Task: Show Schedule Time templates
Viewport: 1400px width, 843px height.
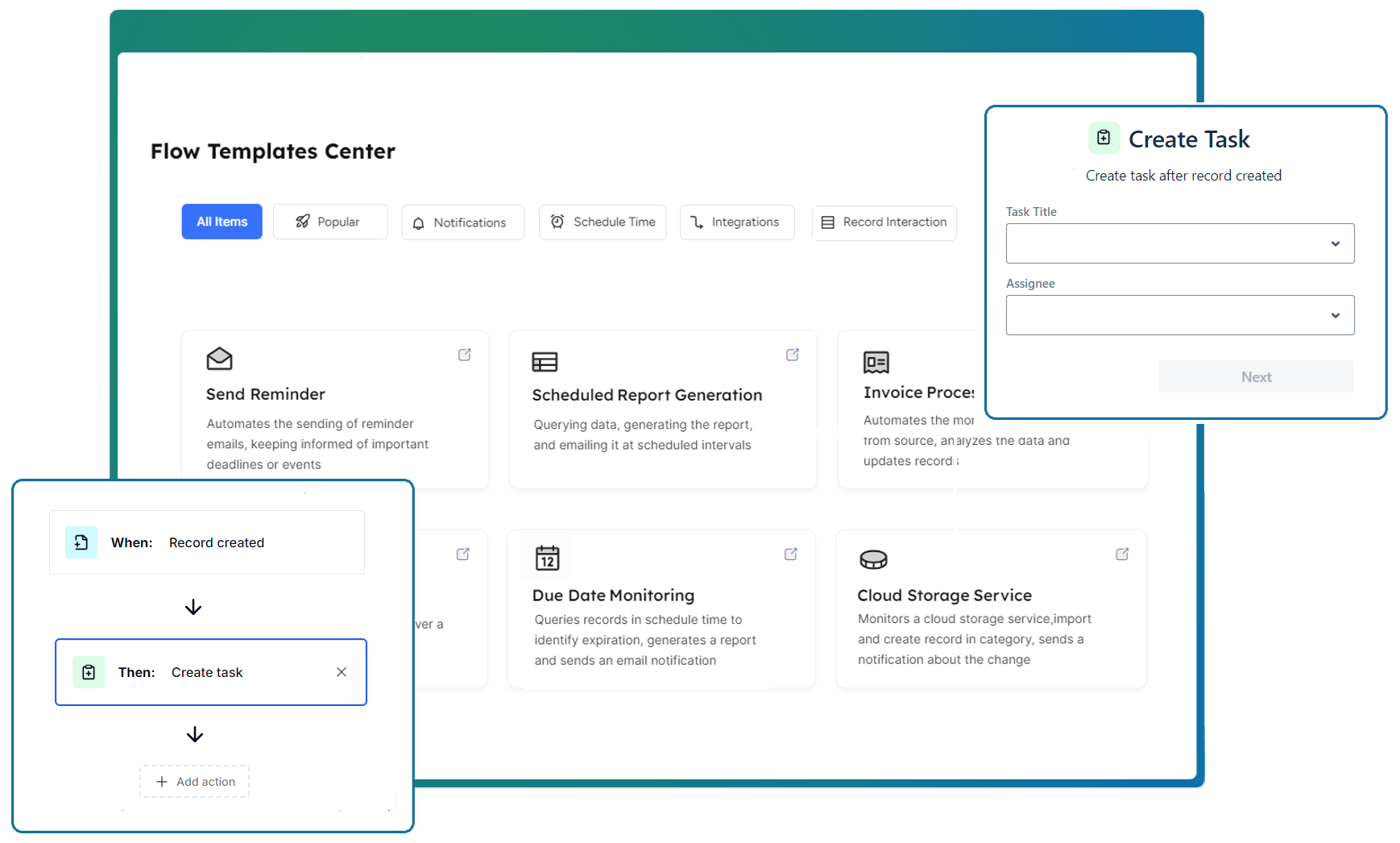Action: click(603, 222)
